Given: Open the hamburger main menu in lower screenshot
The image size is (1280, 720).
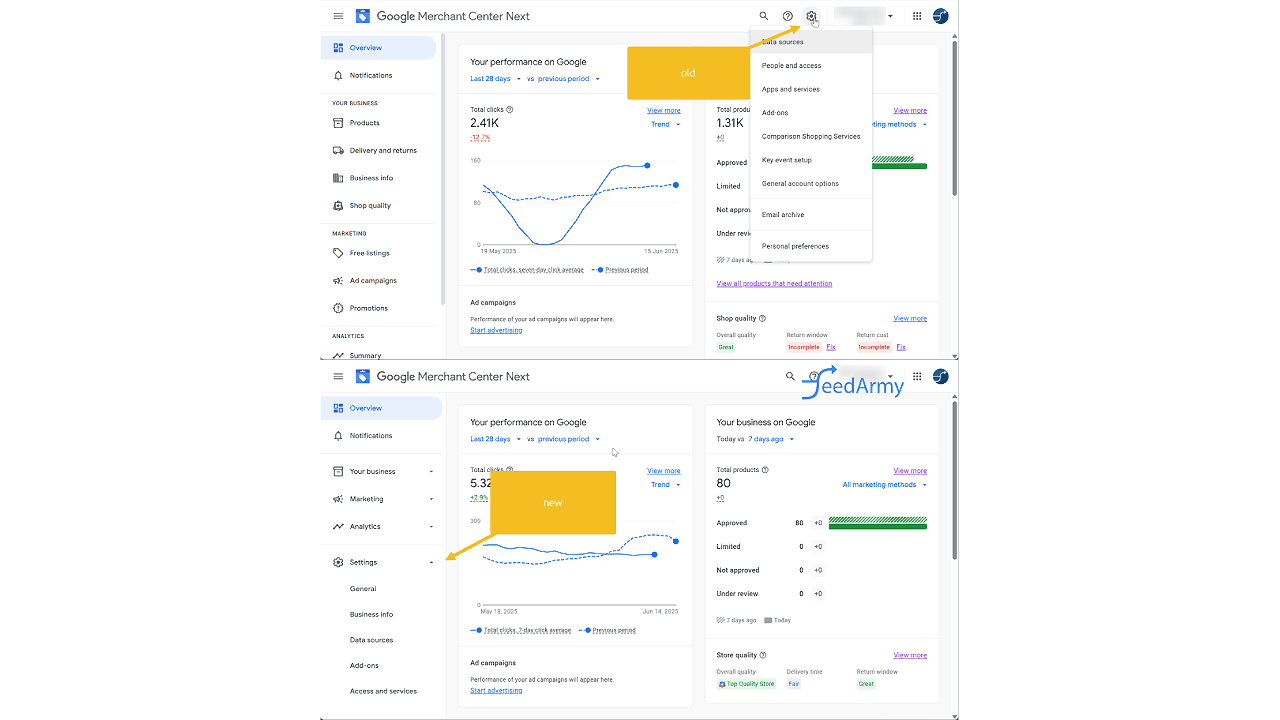Looking at the screenshot, I should (x=338, y=376).
